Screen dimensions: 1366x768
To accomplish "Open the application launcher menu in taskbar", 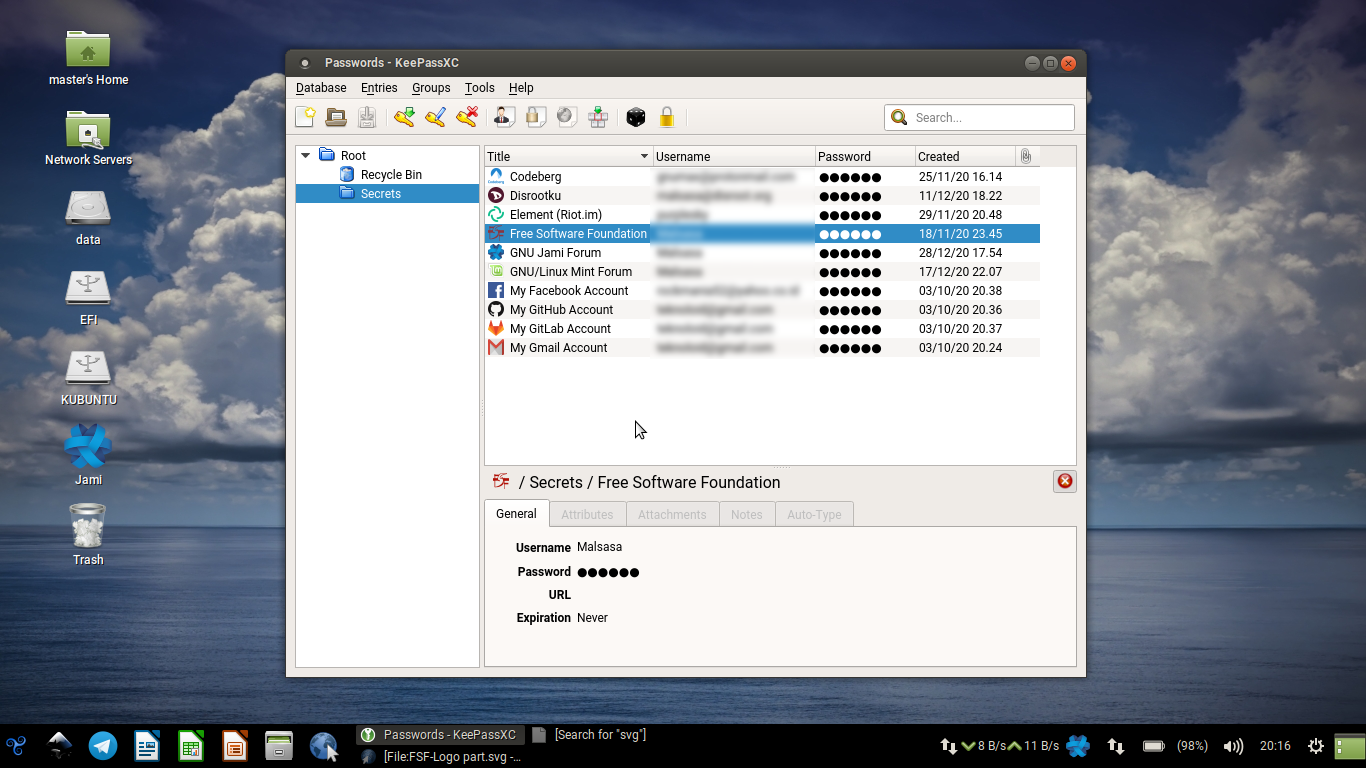I will 16,745.
